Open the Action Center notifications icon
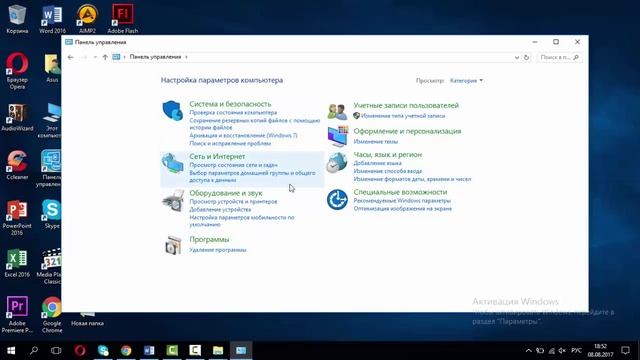This screenshot has width=640, height=360. click(x=625, y=350)
